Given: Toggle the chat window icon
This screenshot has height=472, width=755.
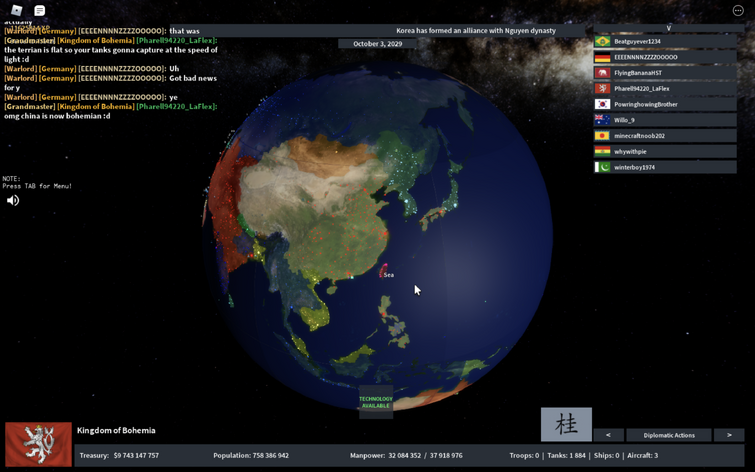Looking at the screenshot, I should coord(39,10).
